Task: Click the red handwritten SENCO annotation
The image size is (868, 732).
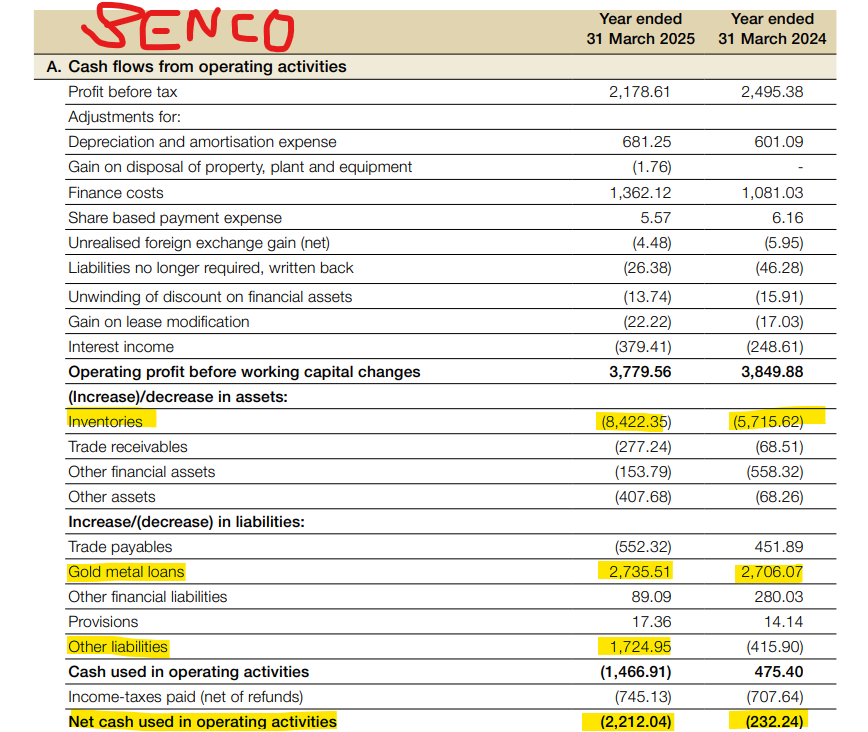Action: click(x=194, y=30)
